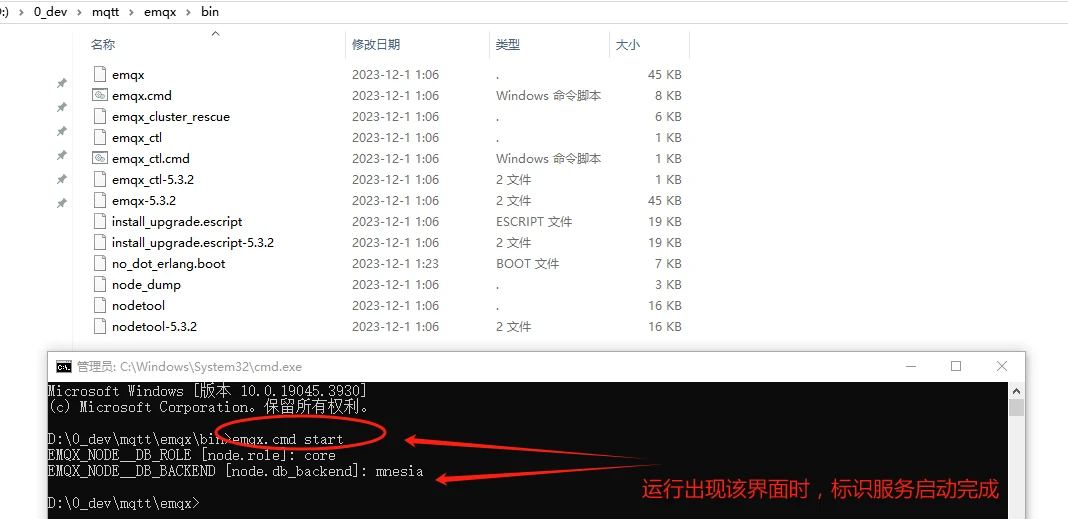Click node_dump file name
Screen dimensions: 1068x519
(146, 285)
